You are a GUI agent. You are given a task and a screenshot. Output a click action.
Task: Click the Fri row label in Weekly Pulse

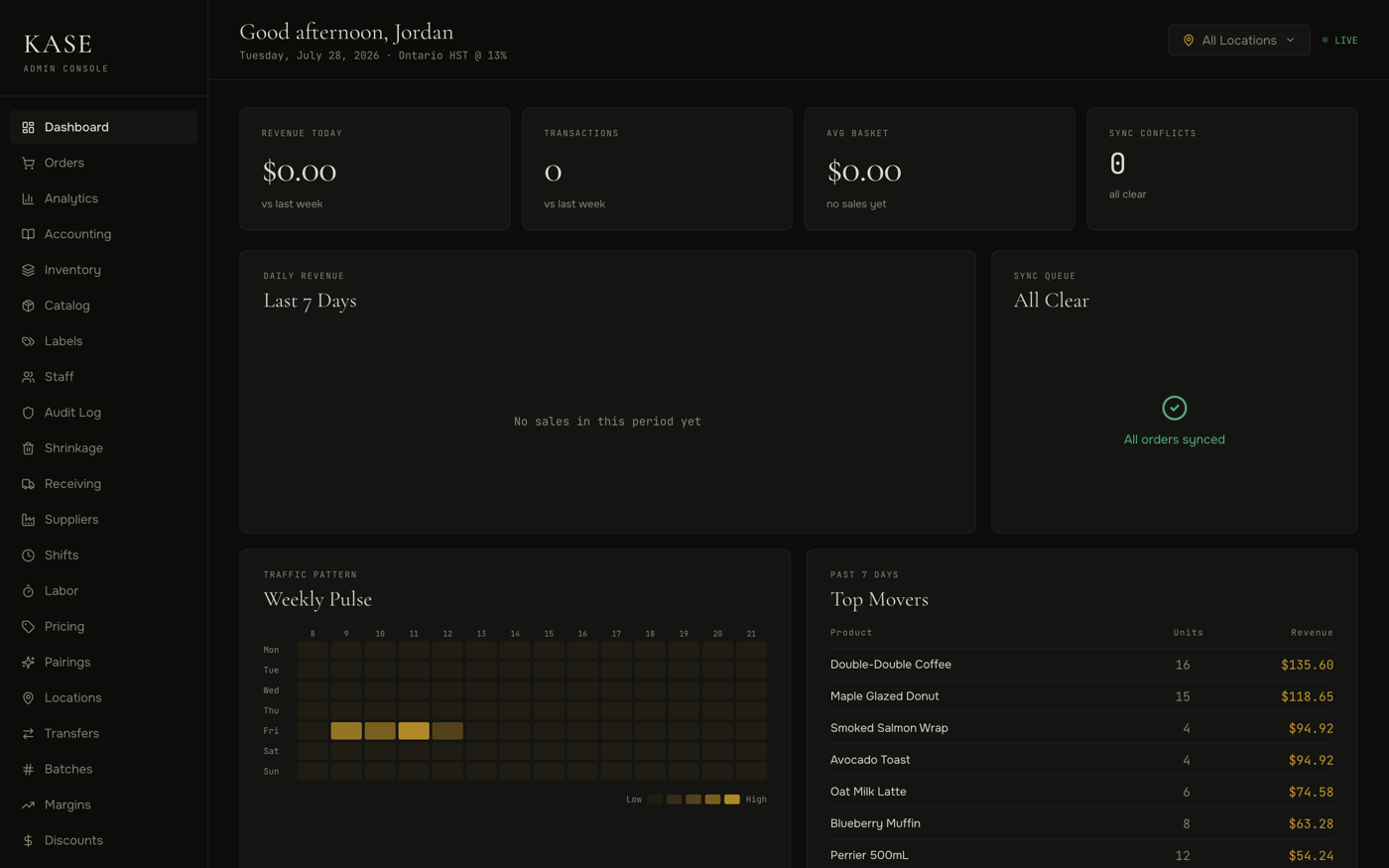point(271,731)
